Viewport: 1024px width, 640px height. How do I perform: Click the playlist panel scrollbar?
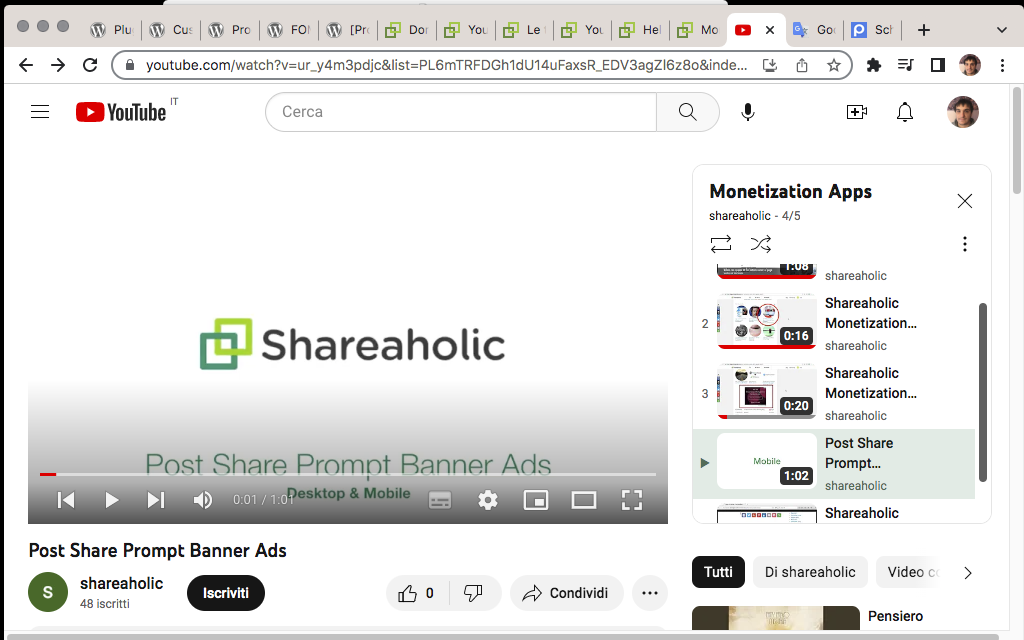(x=983, y=392)
